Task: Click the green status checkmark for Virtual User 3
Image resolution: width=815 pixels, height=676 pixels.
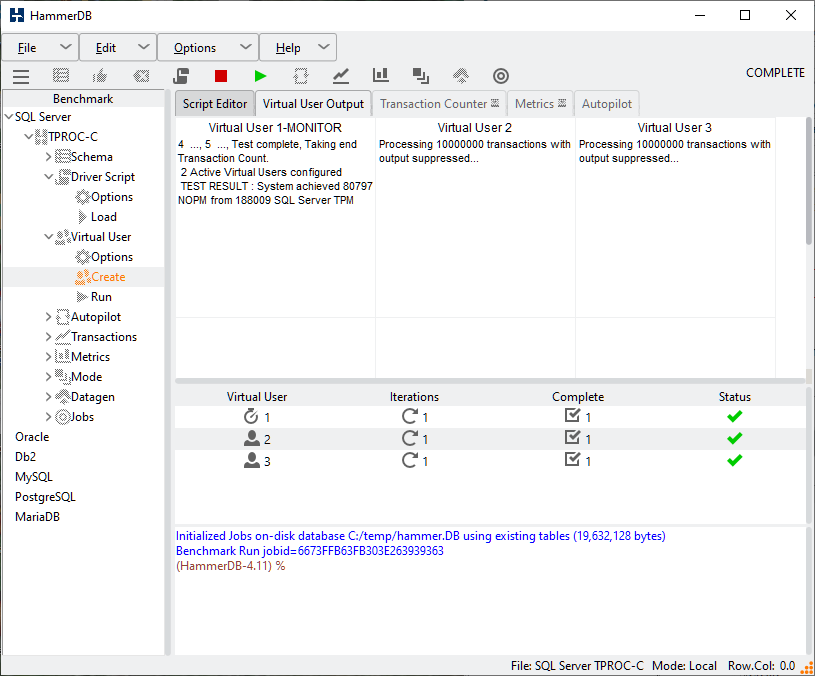Action: 734,460
